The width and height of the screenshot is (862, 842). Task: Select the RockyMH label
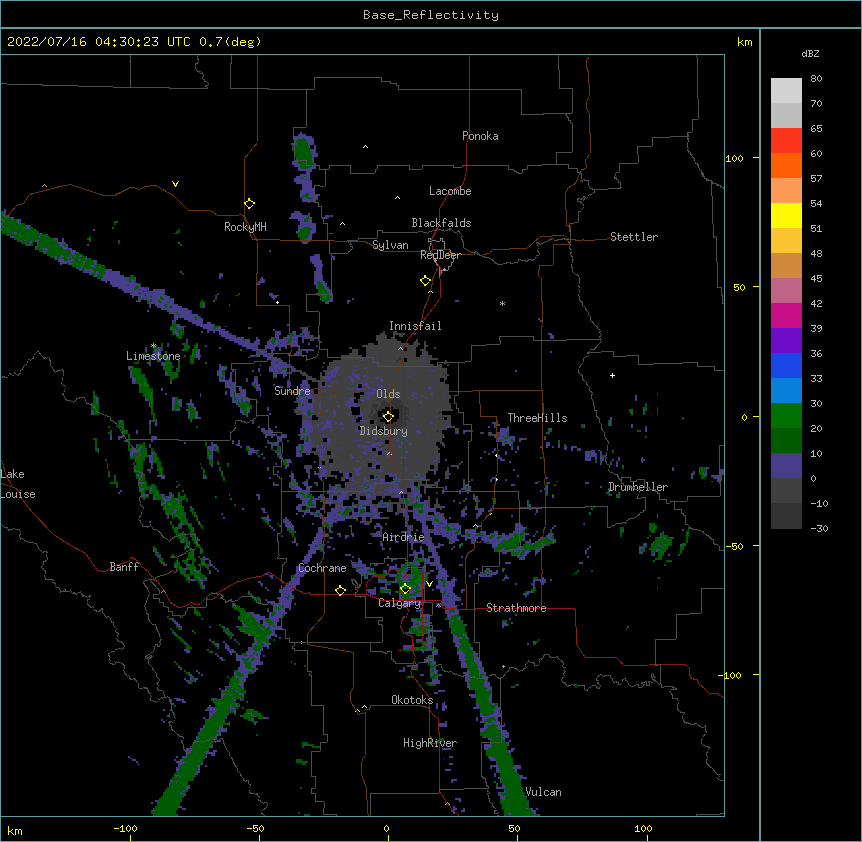(x=245, y=227)
